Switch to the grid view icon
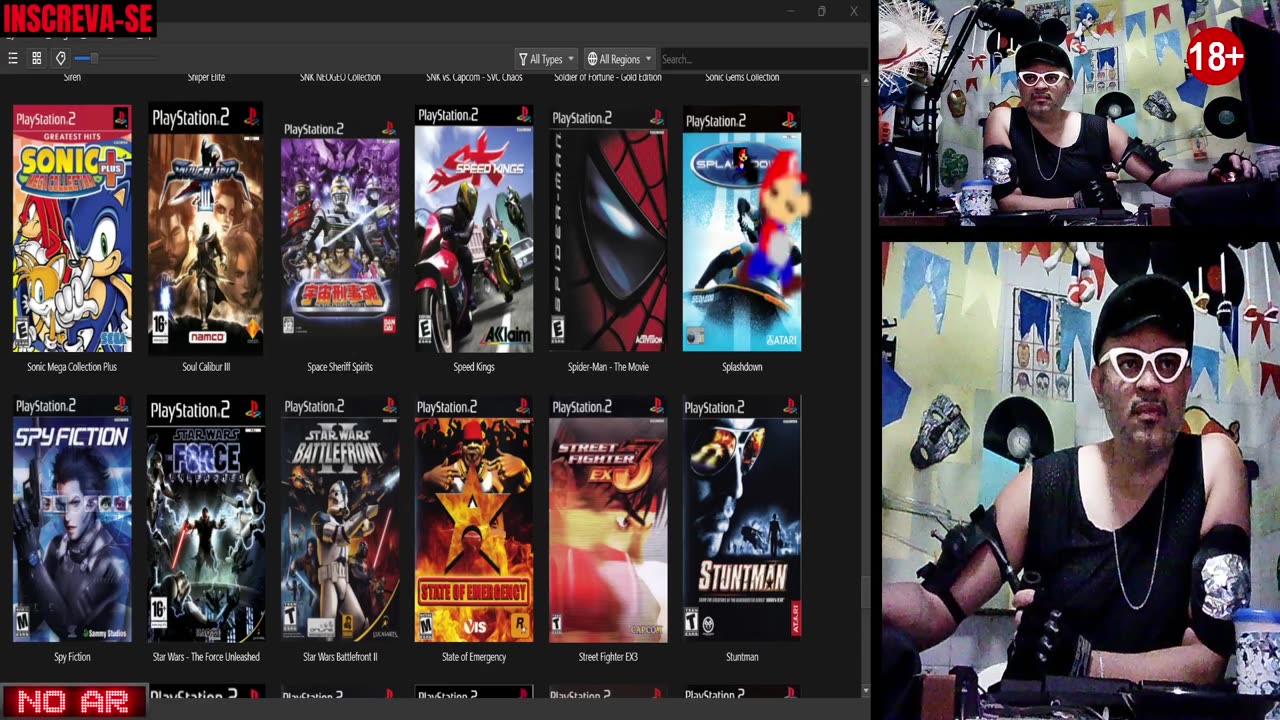 [37, 59]
